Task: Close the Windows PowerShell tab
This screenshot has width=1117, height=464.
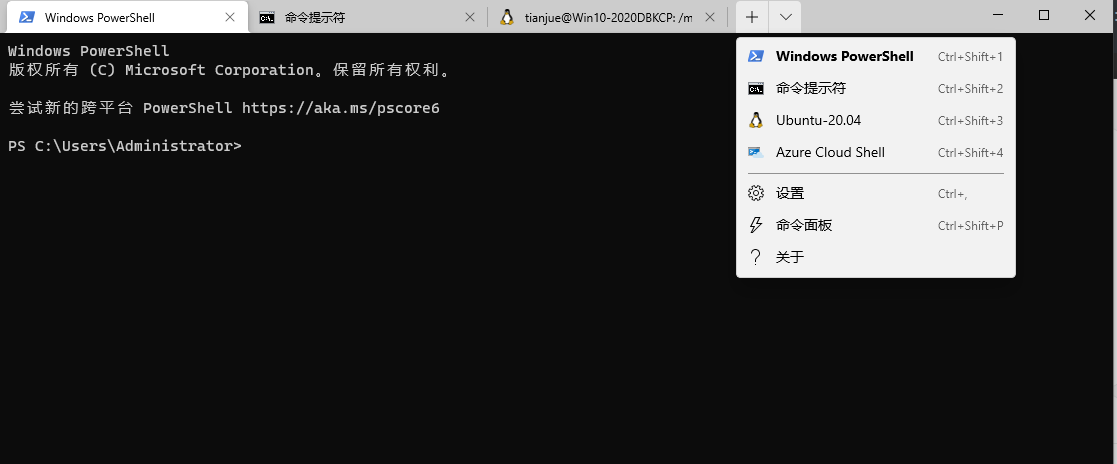Action: pyautogui.click(x=230, y=17)
